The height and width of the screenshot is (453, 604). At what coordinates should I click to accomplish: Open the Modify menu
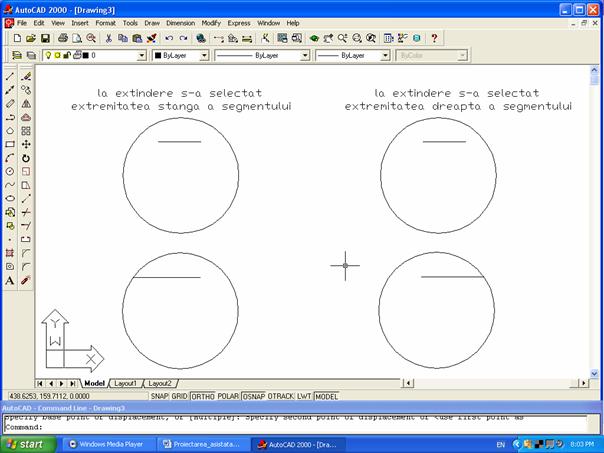tap(211, 22)
